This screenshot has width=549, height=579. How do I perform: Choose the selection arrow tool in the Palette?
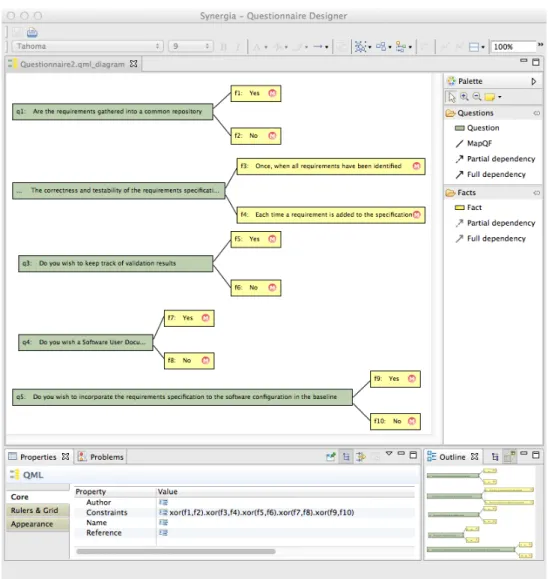click(x=452, y=97)
